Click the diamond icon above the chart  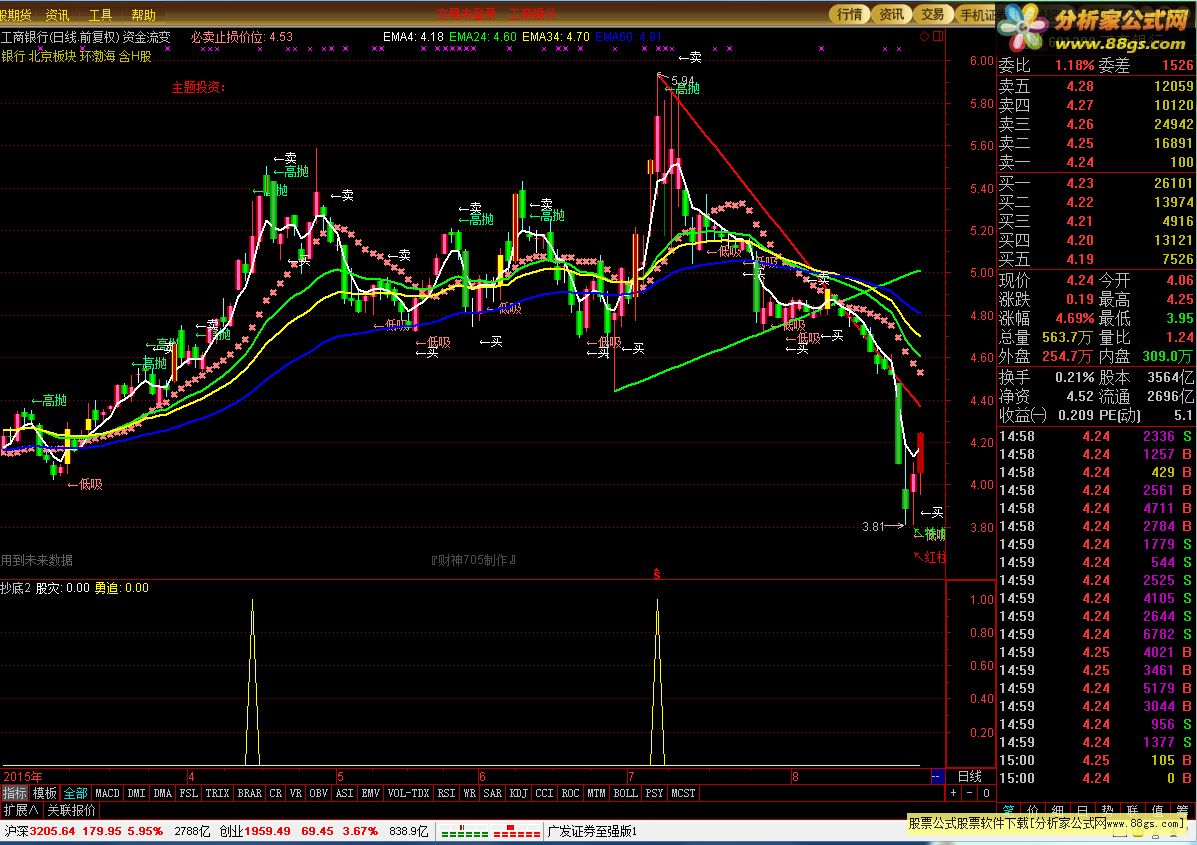click(925, 36)
